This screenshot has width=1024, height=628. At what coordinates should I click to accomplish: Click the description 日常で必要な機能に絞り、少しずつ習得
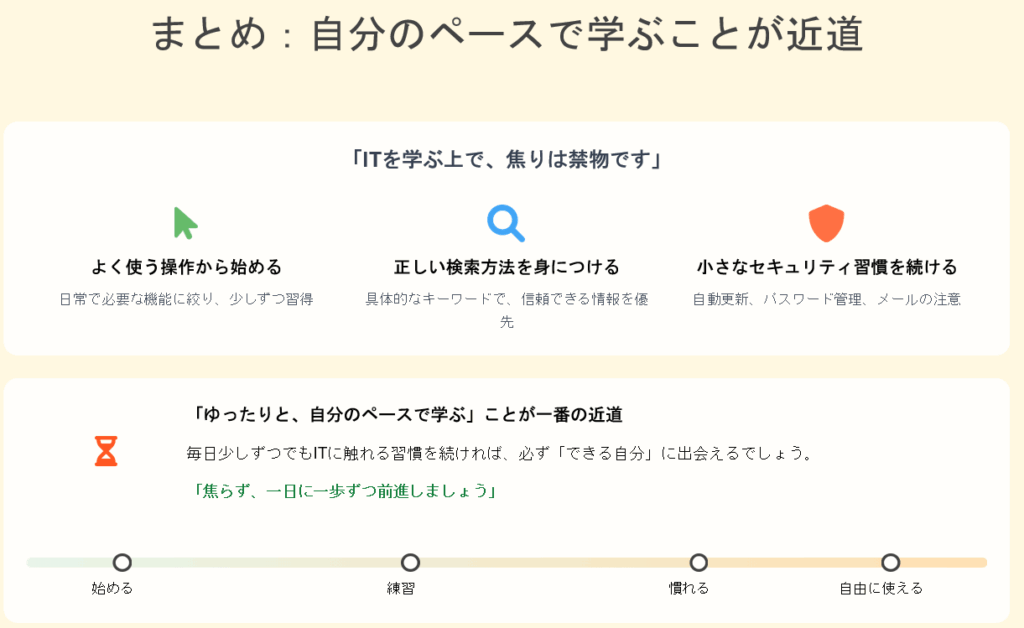pos(186,299)
